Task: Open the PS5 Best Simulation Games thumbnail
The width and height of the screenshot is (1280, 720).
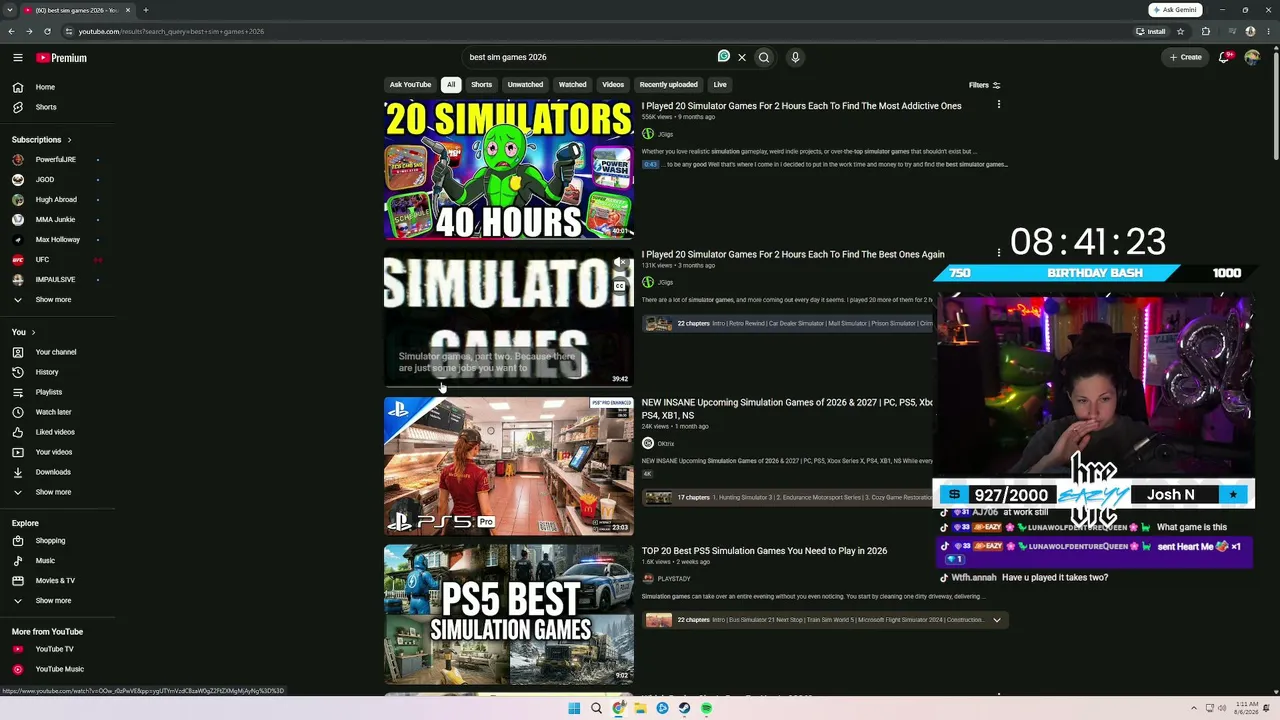Action: pyautogui.click(x=508, y=614)
